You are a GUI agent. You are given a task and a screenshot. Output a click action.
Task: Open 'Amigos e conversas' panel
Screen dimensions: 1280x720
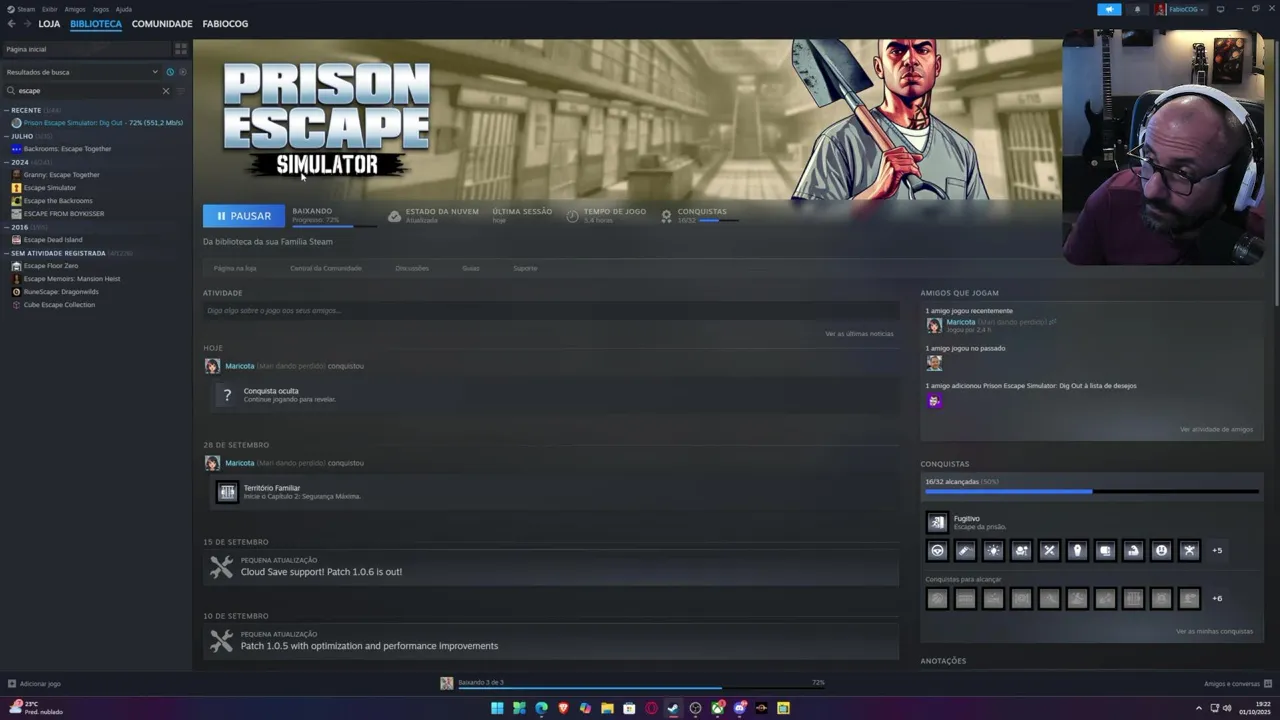(1239, 684)
